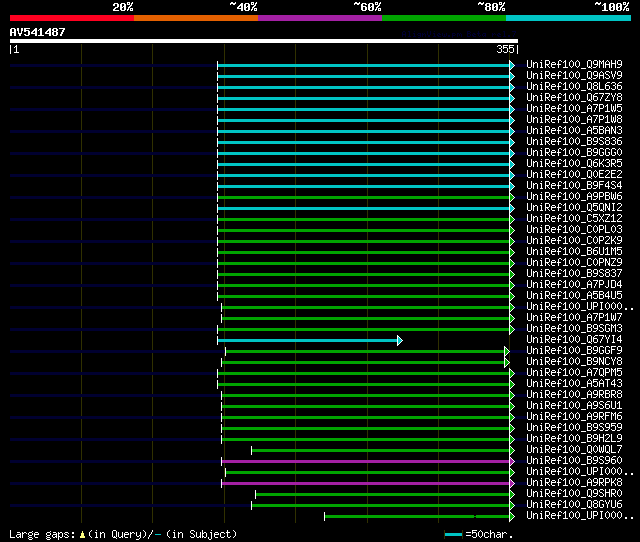The width and height of the screenshot is (640, 542).
Task: Click the UniRef100_B9S837 entry
Action: pyautogui.click(x=574, y=273)
